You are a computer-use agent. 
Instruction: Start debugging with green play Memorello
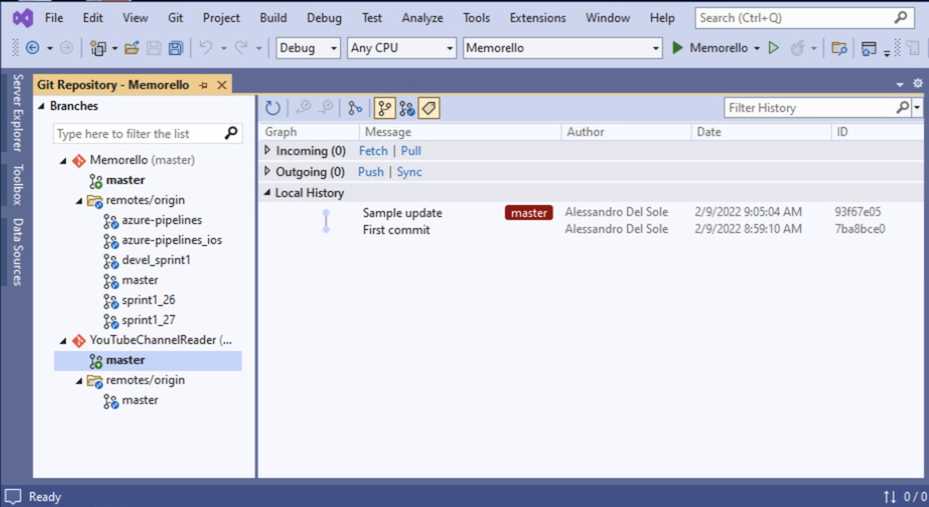(710, 48)
